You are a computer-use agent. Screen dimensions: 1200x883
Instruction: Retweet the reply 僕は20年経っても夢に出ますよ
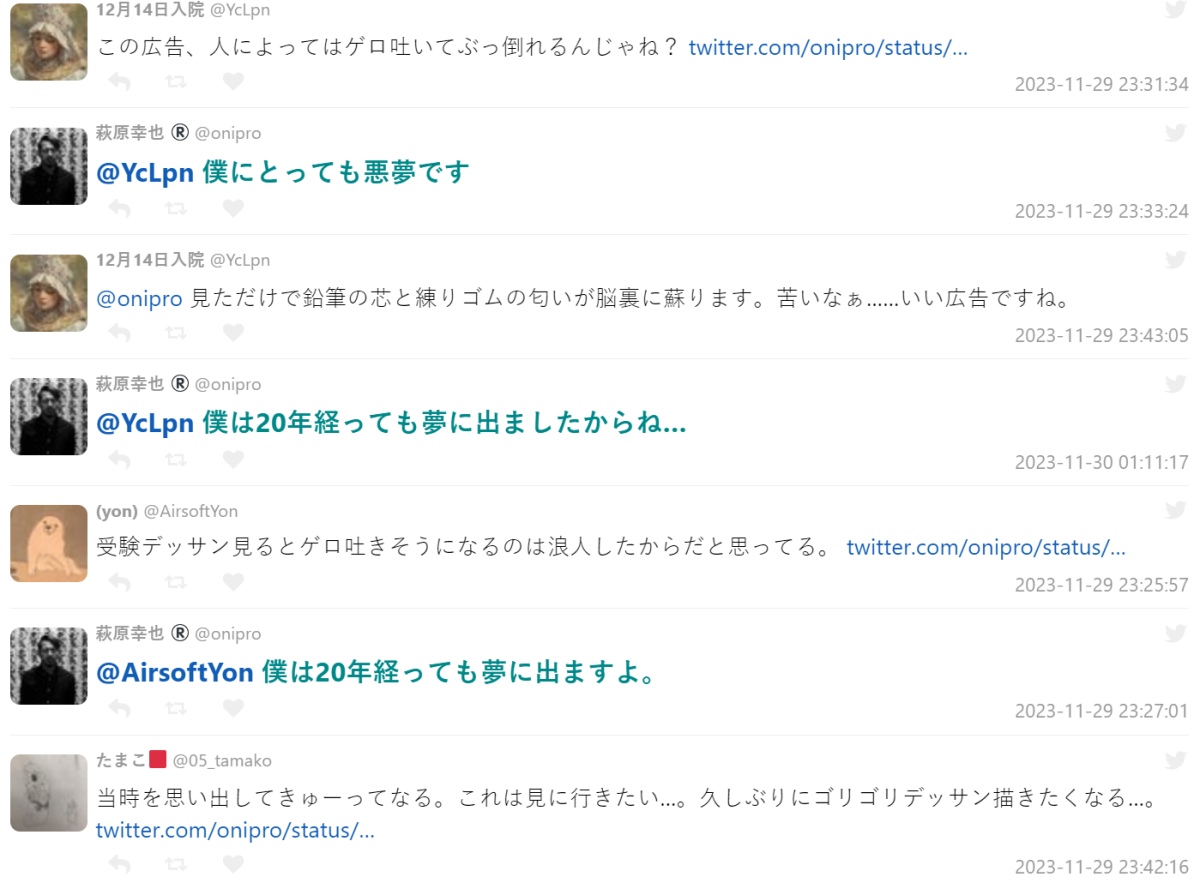[175, 708]
